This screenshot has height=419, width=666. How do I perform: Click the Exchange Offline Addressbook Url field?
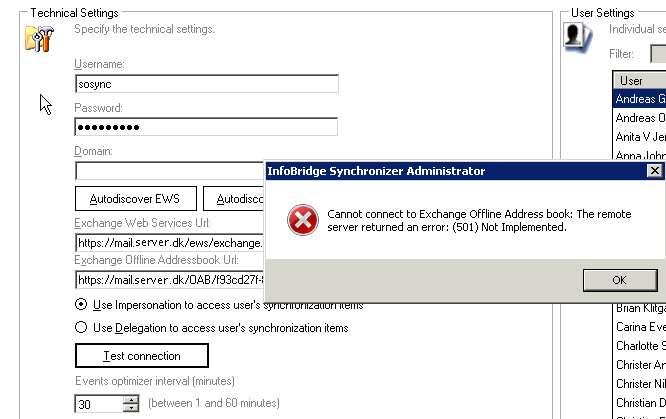[x=169, y=280]
